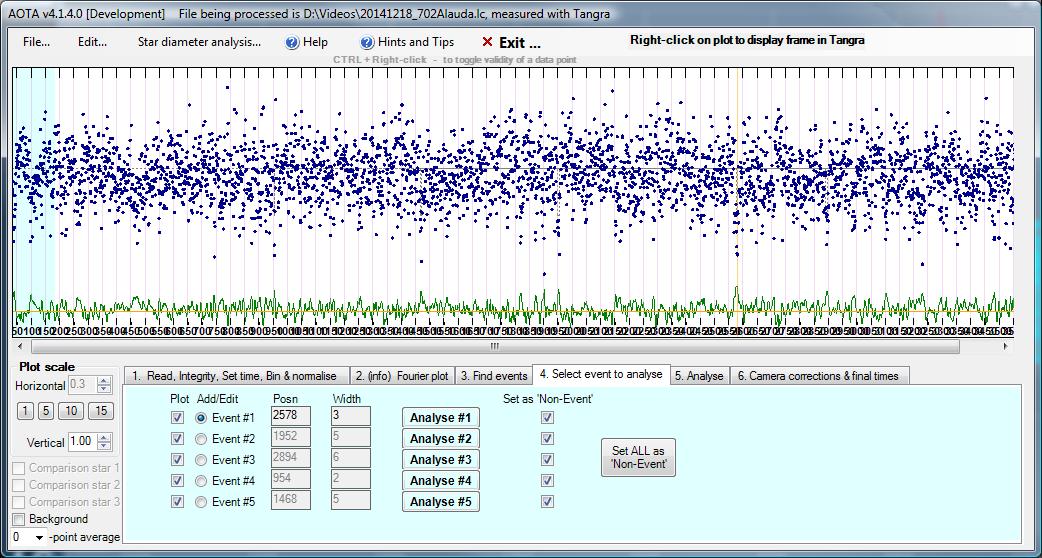Click the Analyse #3 button

[x=441, y=460]
